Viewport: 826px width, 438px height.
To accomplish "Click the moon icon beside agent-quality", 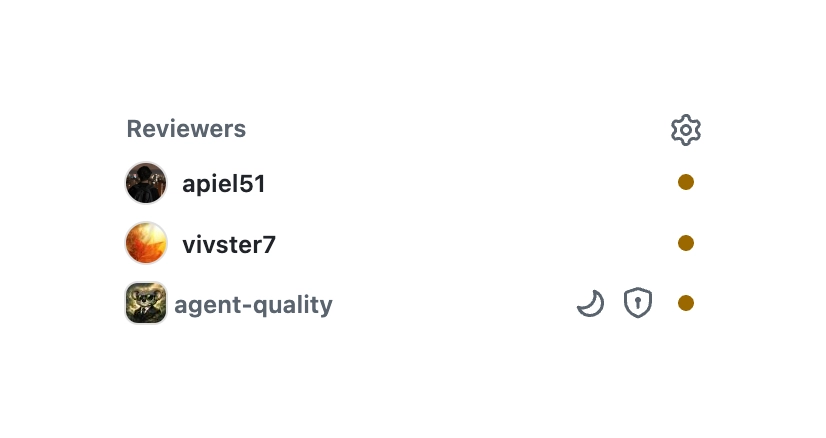I will click(x=591, y=303).
